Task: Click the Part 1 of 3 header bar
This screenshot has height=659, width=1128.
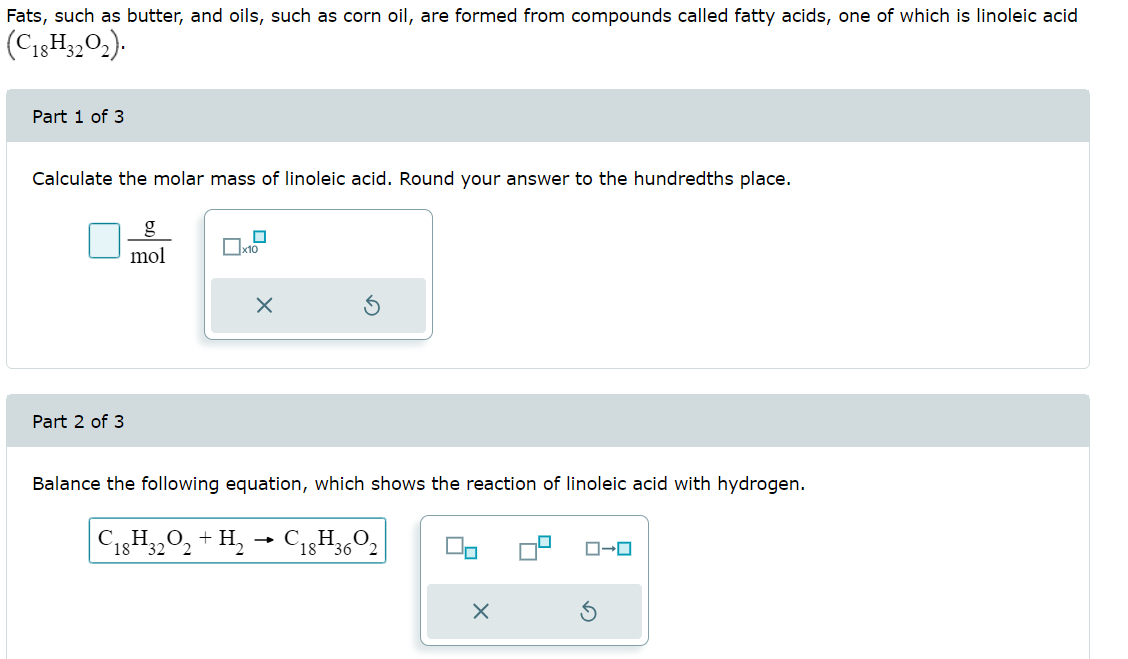Action: (548, 116)
